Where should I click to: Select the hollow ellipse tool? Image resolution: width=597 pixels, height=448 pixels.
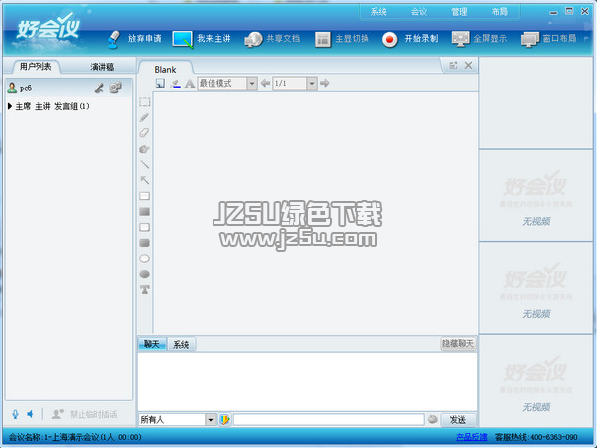pyautogui.click(x=145, y=258)
